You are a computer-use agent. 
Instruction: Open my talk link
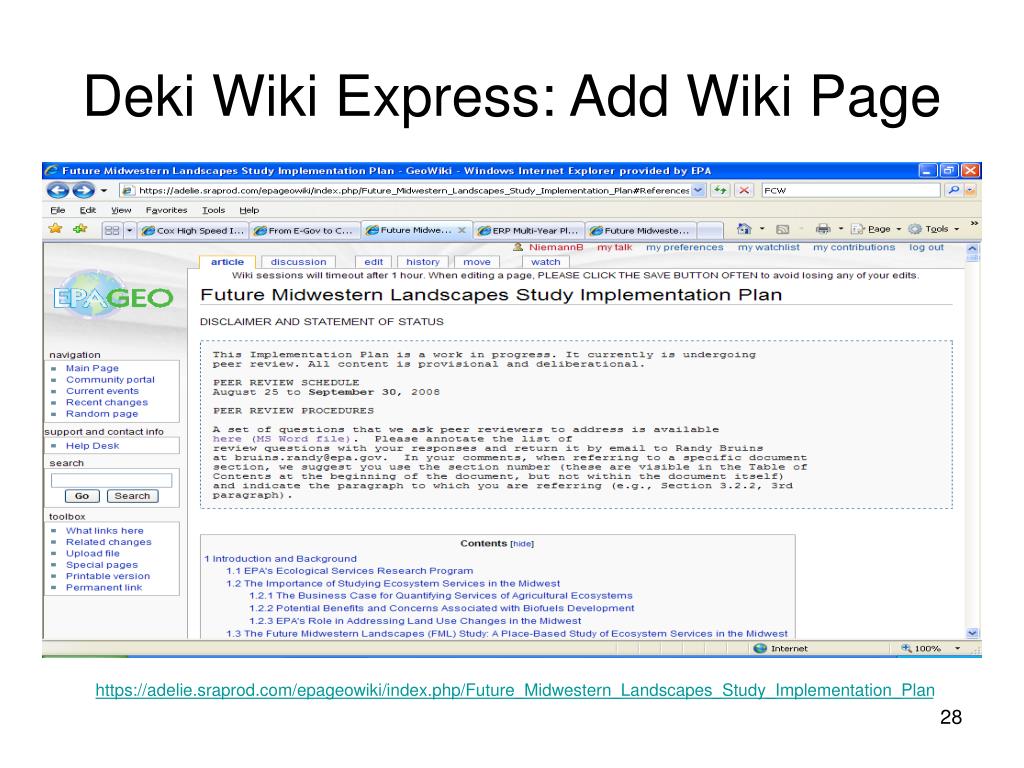(615, 248)
